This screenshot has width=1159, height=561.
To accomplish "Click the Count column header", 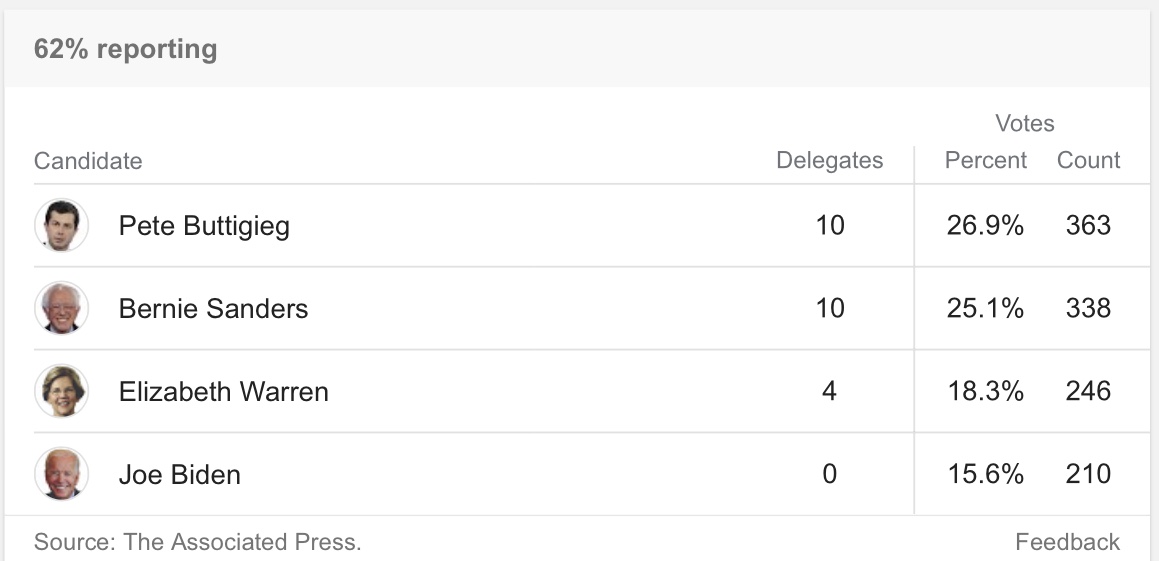I will [1089, 160].
